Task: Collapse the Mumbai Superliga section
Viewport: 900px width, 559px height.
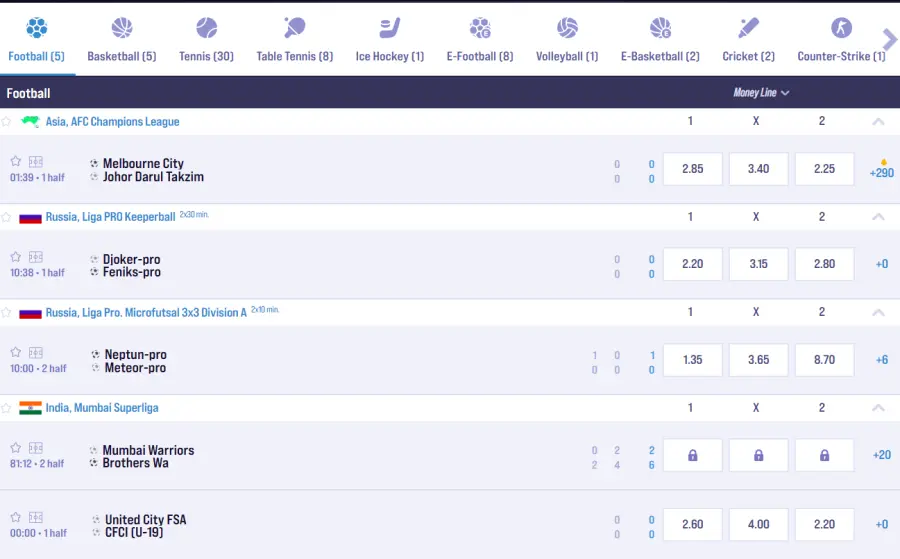Action: point(878,407)
